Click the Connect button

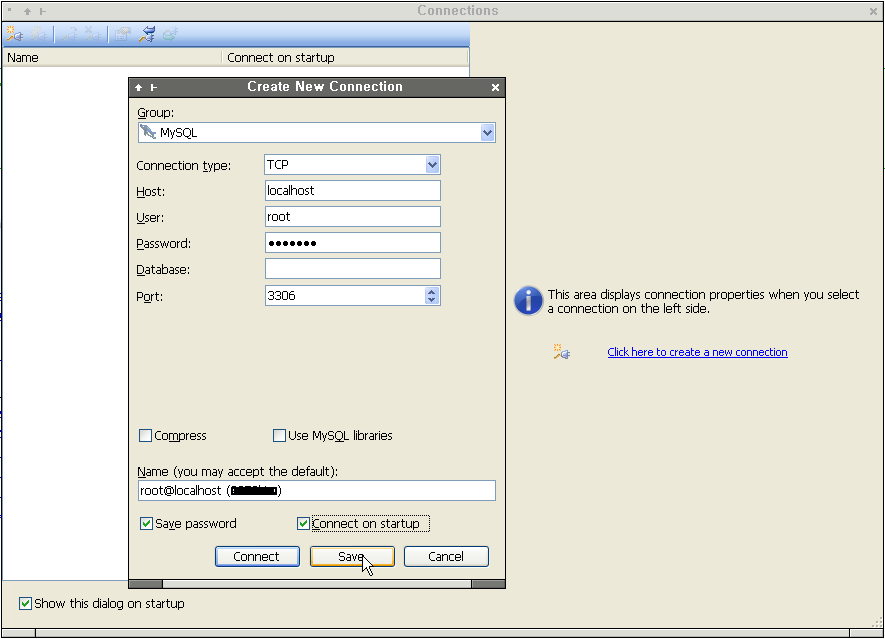pyautogui.click(x=257, y=557)
